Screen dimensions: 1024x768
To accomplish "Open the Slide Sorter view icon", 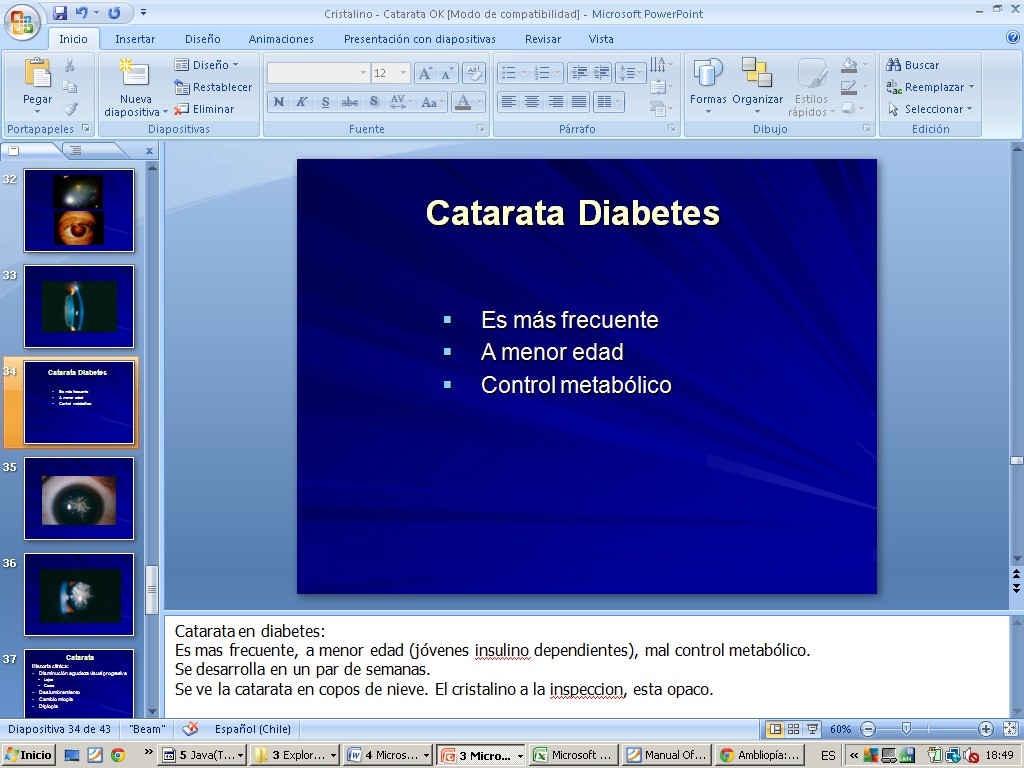I will [792, 729].
